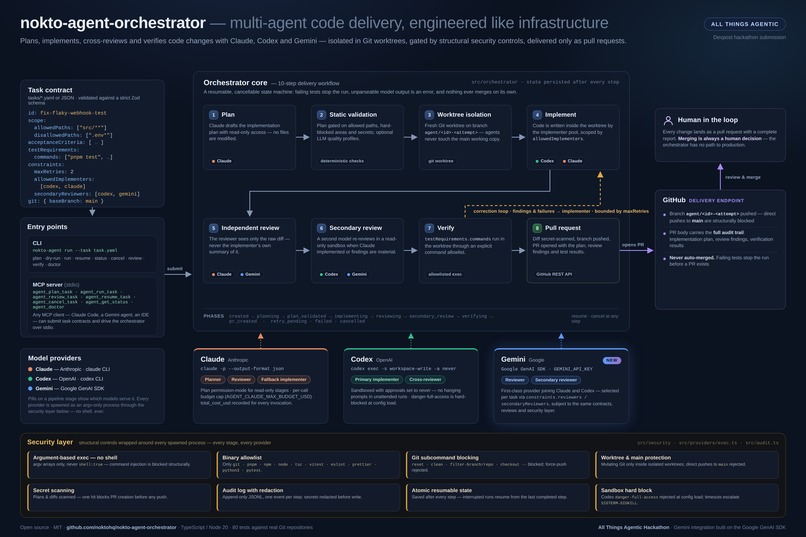Click the Planner pill on the Claude card
Image resolution: width=806 pixels, height=537 pixels.
coord(213,380)
